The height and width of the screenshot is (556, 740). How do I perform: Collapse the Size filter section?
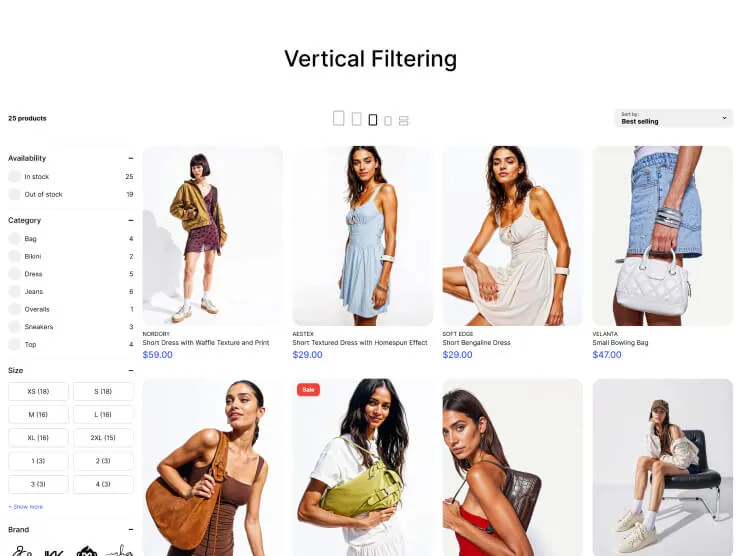(131, 371)
